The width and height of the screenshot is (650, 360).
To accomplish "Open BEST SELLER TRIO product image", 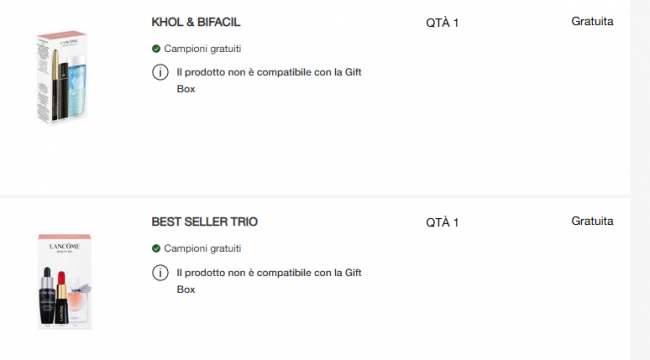I will coord(65,282).
